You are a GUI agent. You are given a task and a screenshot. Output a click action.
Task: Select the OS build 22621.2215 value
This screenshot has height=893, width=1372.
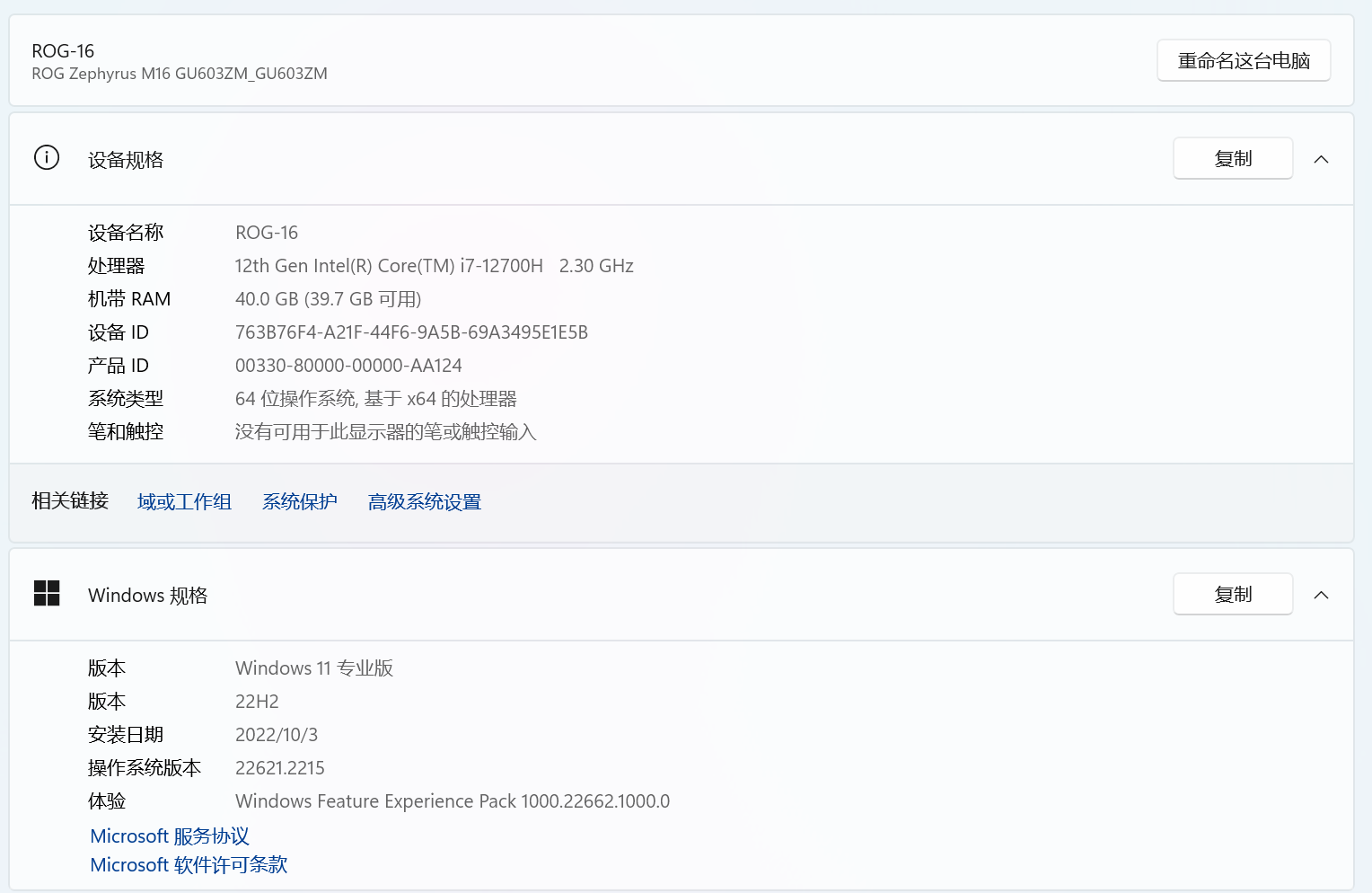pos(280,768)
